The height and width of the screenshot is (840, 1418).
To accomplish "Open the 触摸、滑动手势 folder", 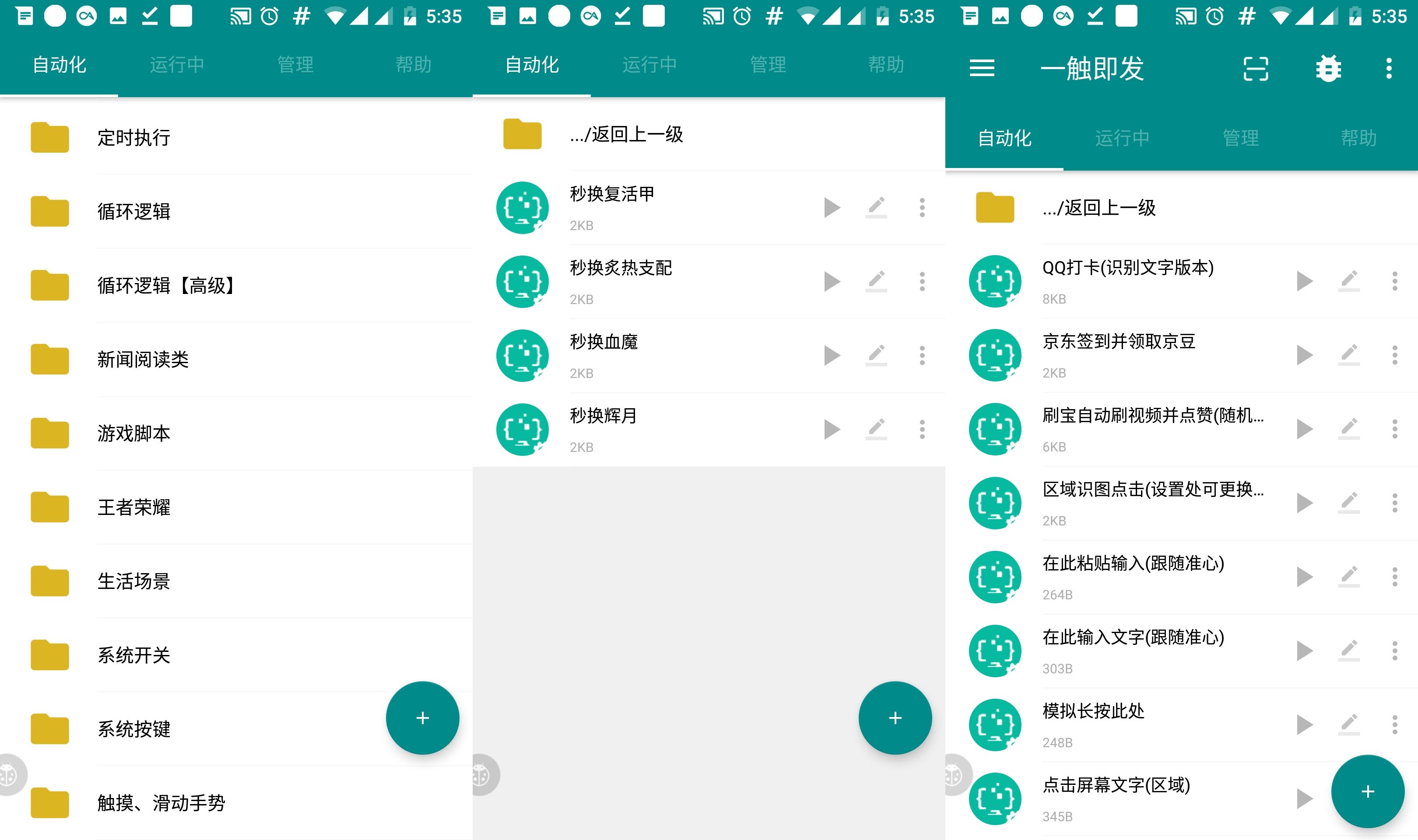I will (x=161, y=802).
